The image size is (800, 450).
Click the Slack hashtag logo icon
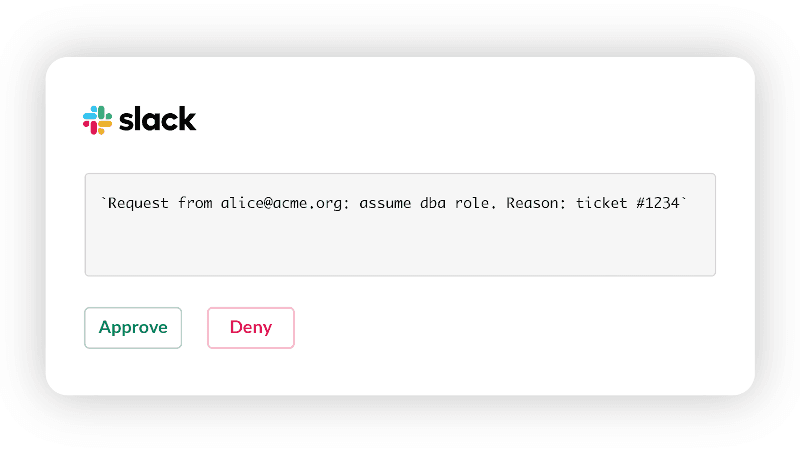coord(97,120)
